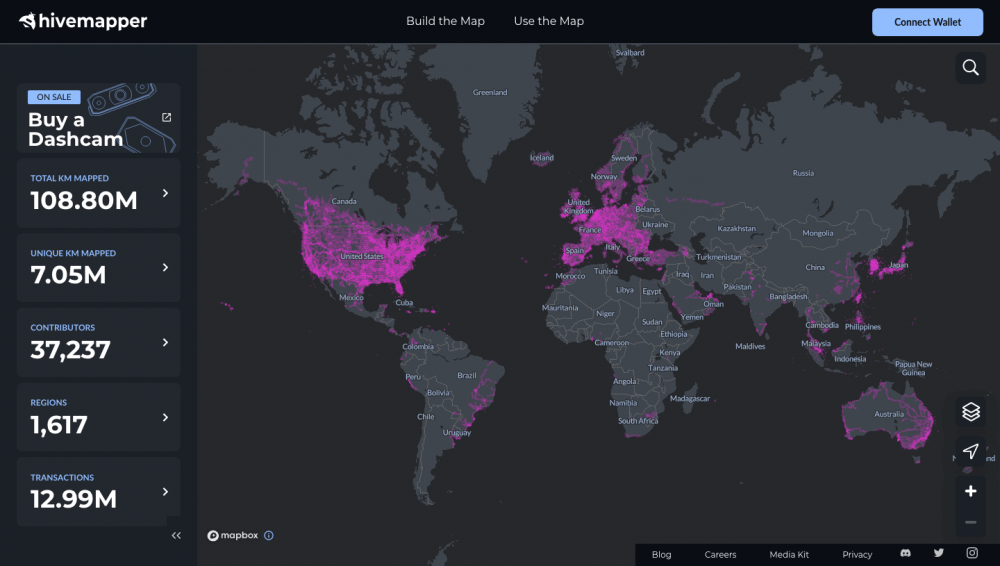Click the Japan map label
The image size is (1000, 566).
pyautogui.click(x=899, y=264)
